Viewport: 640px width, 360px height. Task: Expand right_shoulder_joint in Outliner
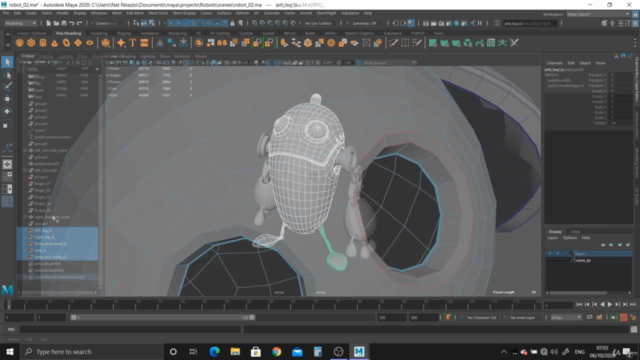(25, 217)
